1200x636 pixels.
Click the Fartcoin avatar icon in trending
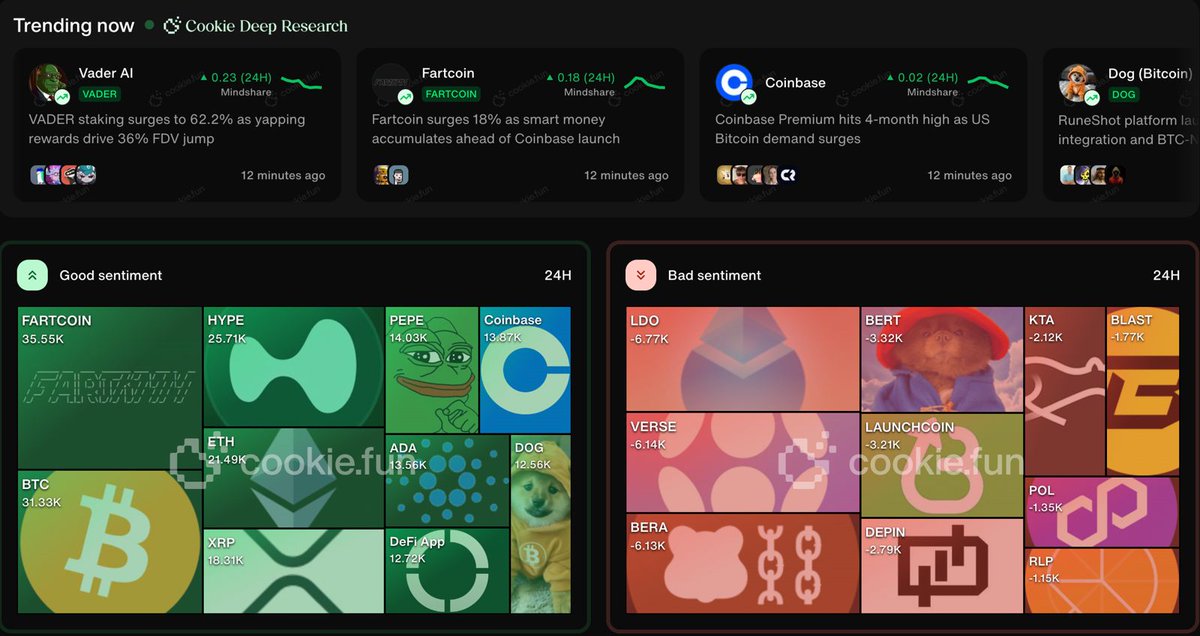391,83
